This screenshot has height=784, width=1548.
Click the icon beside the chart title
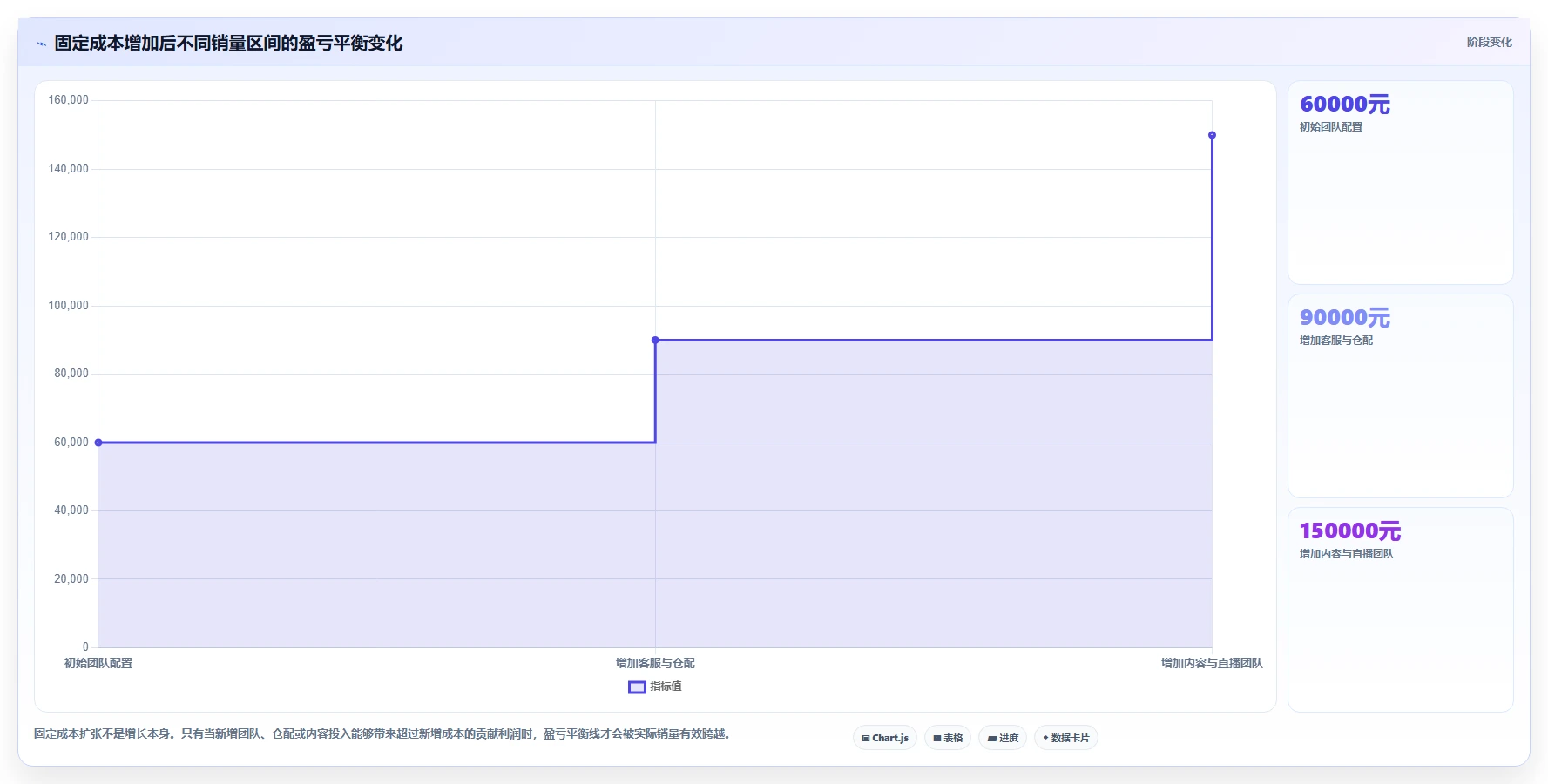click(x=41, y=44)
